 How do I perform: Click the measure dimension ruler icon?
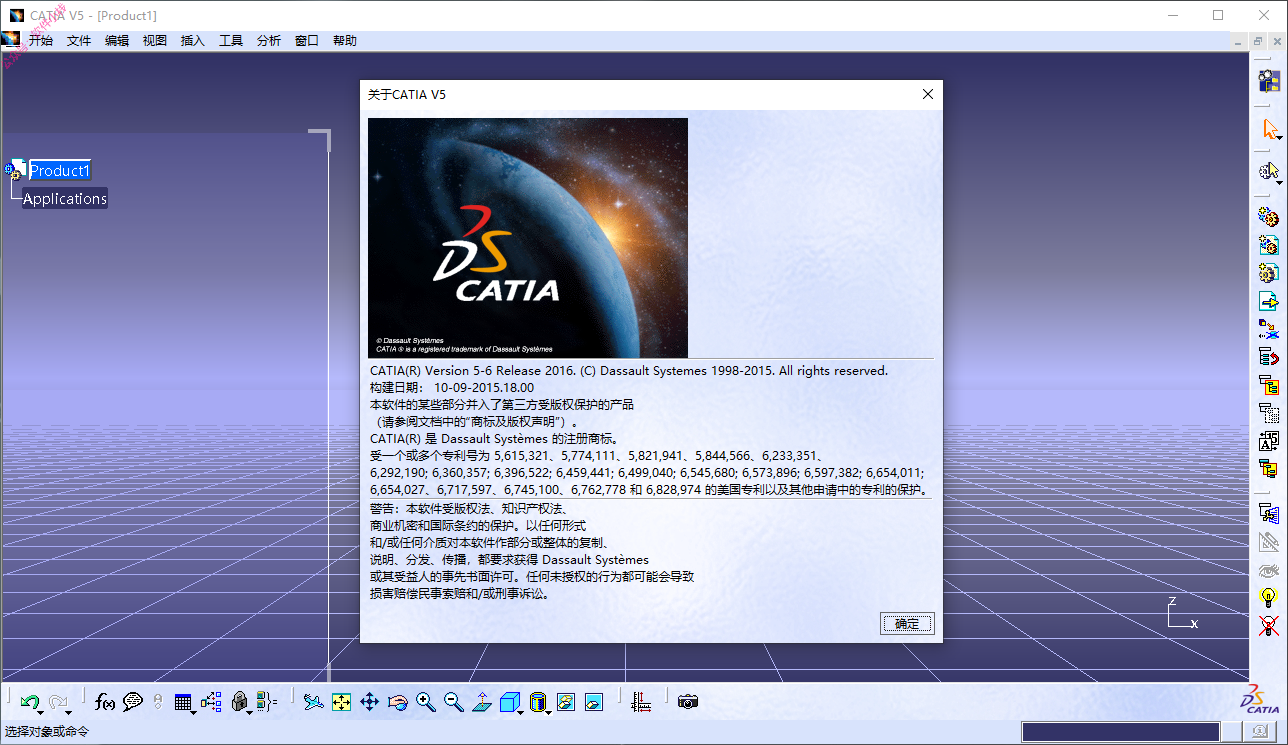click(641, 702)
